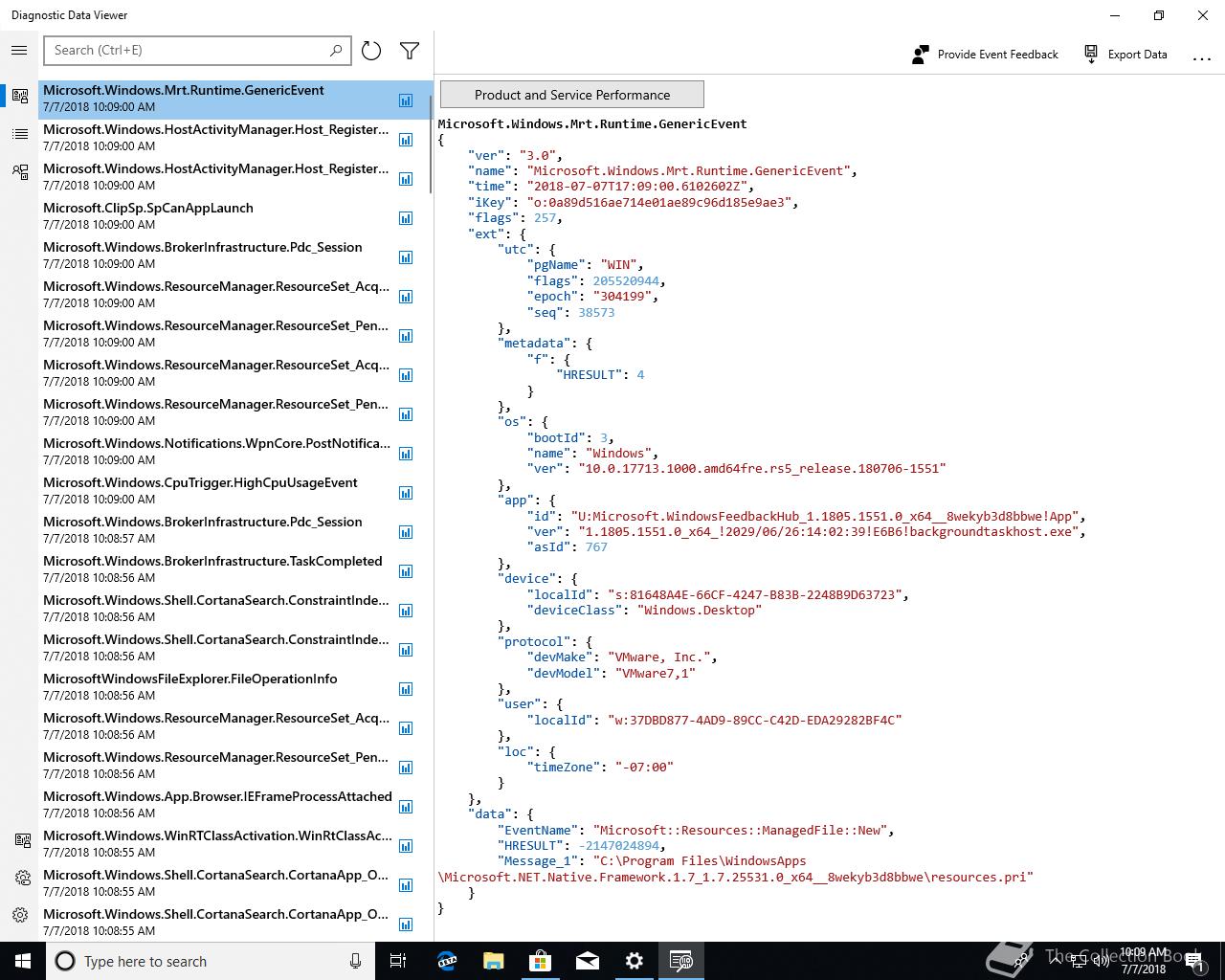
Task: Click the Cortana microphone icon
Action: pyautogui.click(x=355, y=961)
